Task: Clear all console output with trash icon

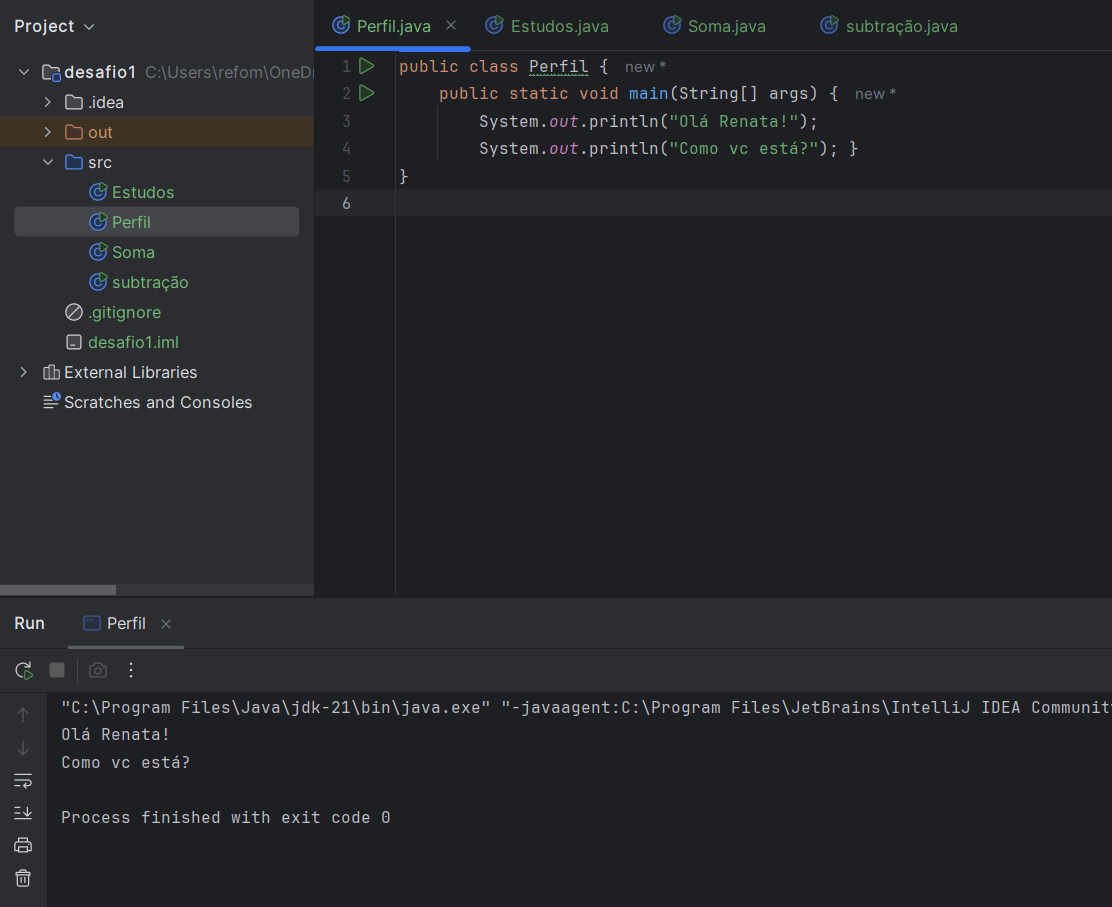Action: (x=23, y=878)
